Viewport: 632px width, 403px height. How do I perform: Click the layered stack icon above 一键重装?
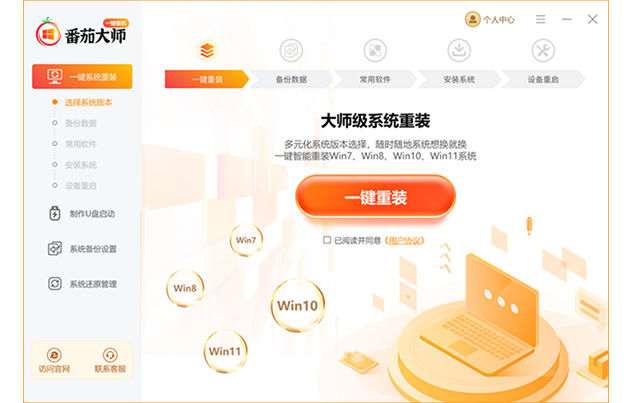coord(207,51)
